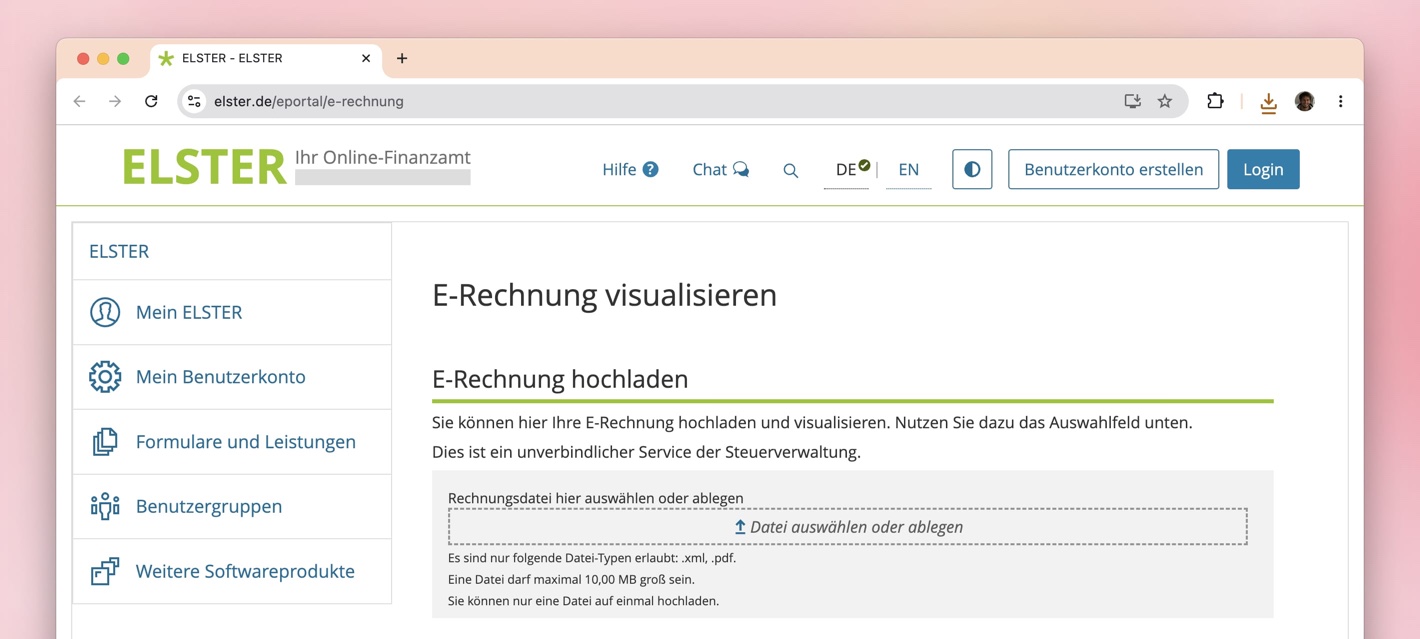The width and height of the screenshot is (1420, 639).
Task: Click the Login button
Action: [x=1263, y=169]
